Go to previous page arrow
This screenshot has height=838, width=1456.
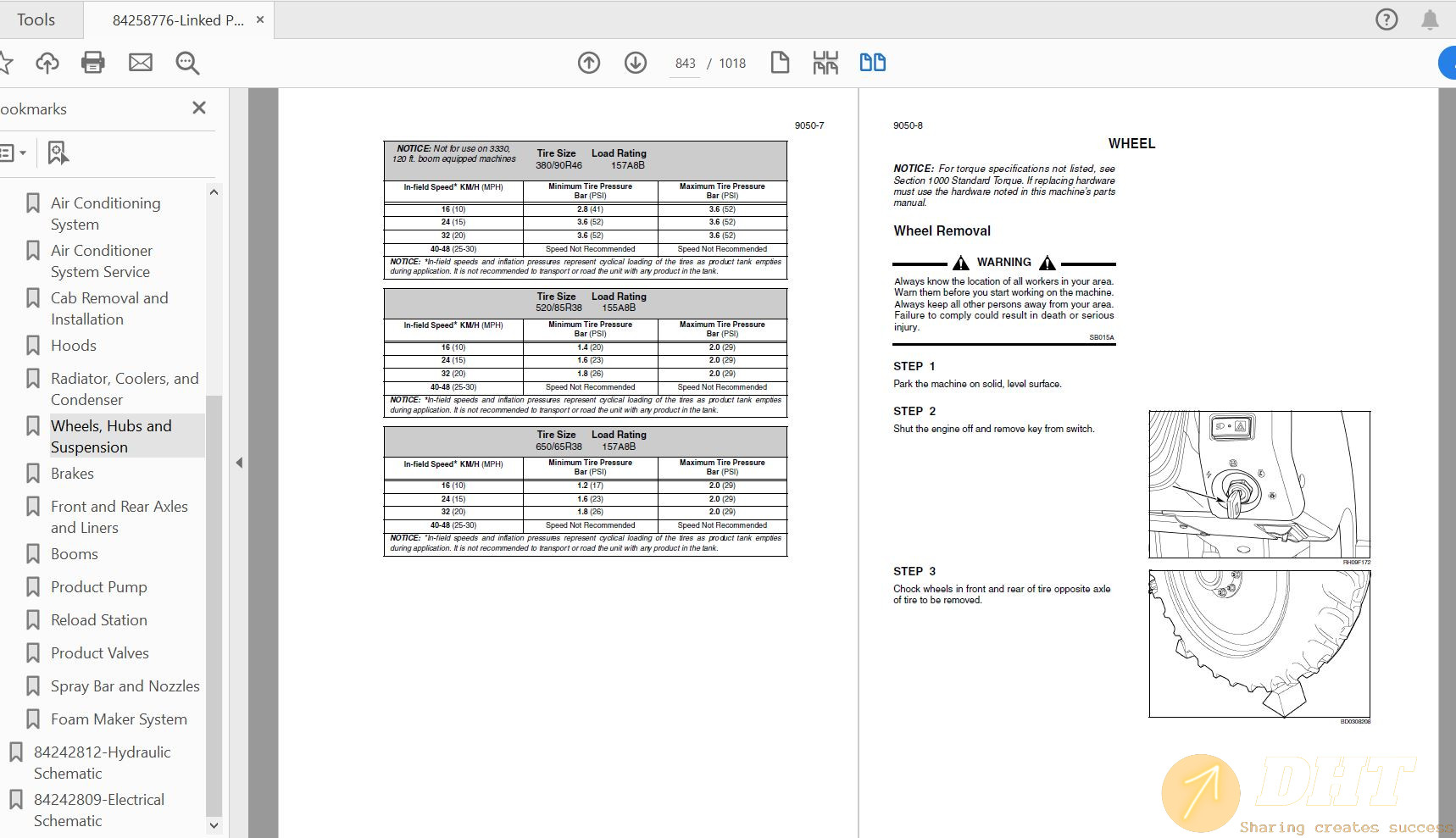click(589, 63)
